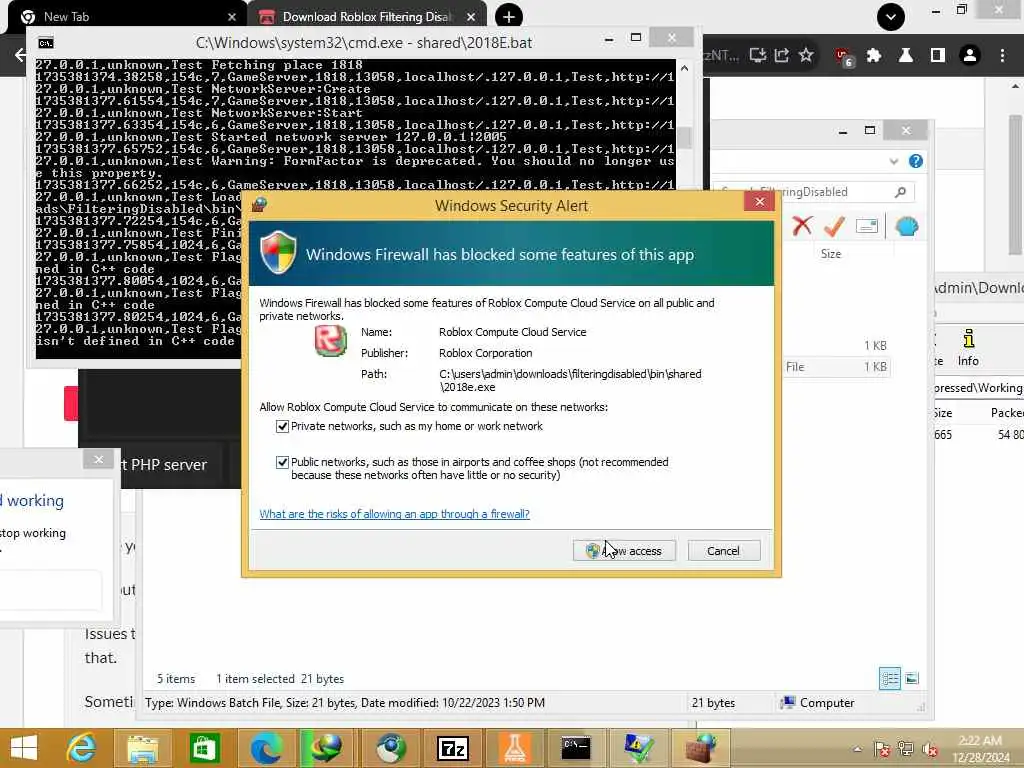The width and height of the screenshot is (1024, 768).
Task: Select the Download Roblox Filtering Disabled tab
Action: tap(367, 16)
